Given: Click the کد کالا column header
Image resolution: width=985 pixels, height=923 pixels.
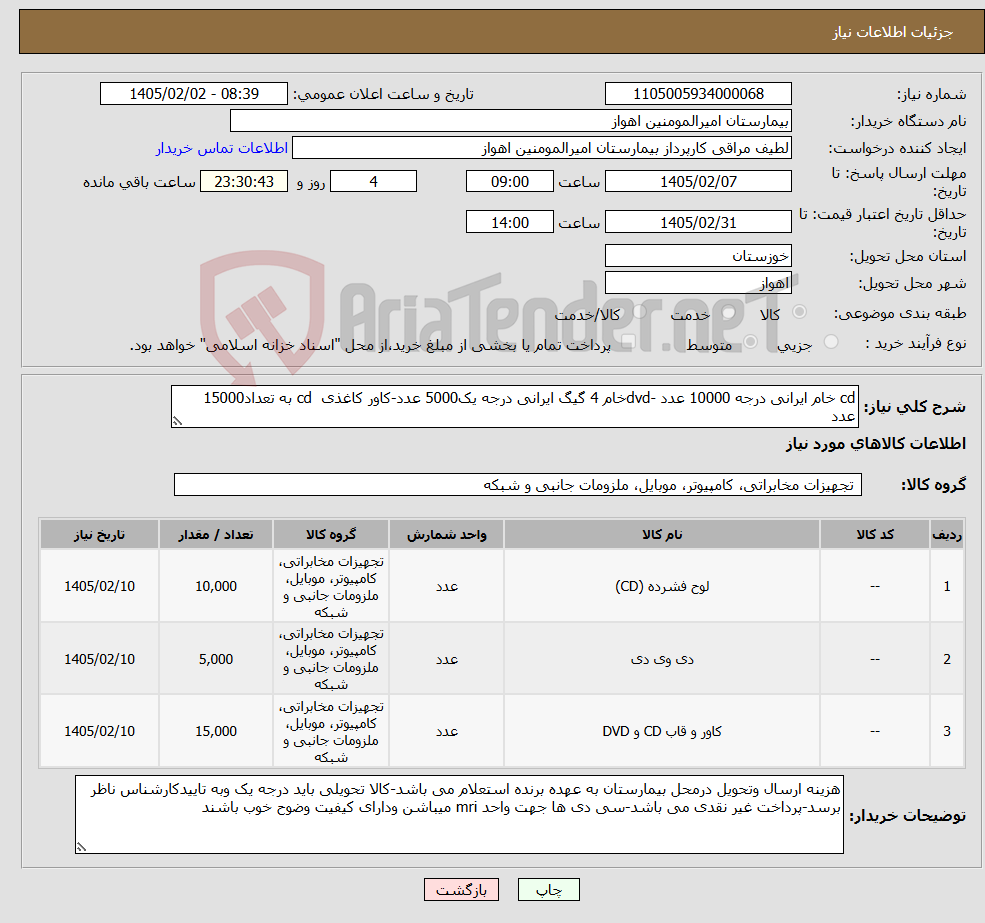Looking at the screenshot, I should coord(874,534).
